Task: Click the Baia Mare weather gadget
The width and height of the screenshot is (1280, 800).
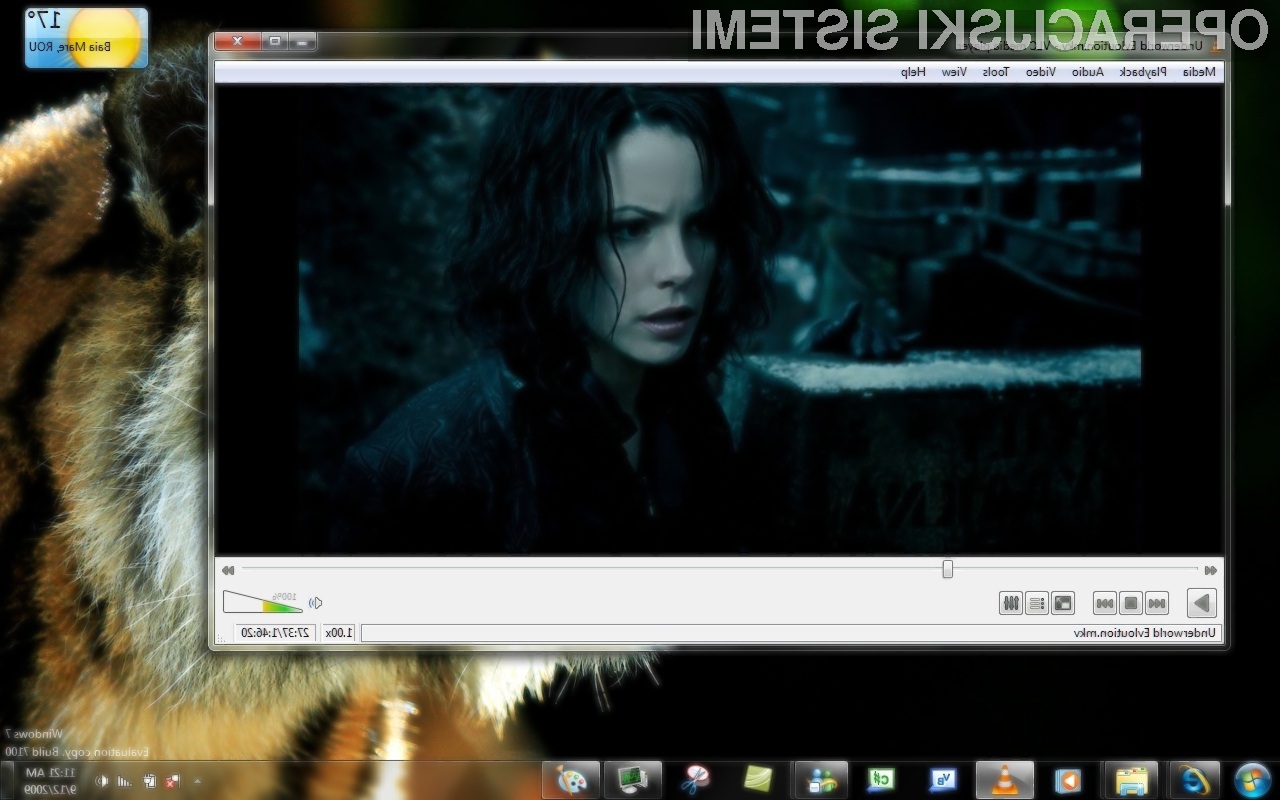Action: tap(86, 38)
